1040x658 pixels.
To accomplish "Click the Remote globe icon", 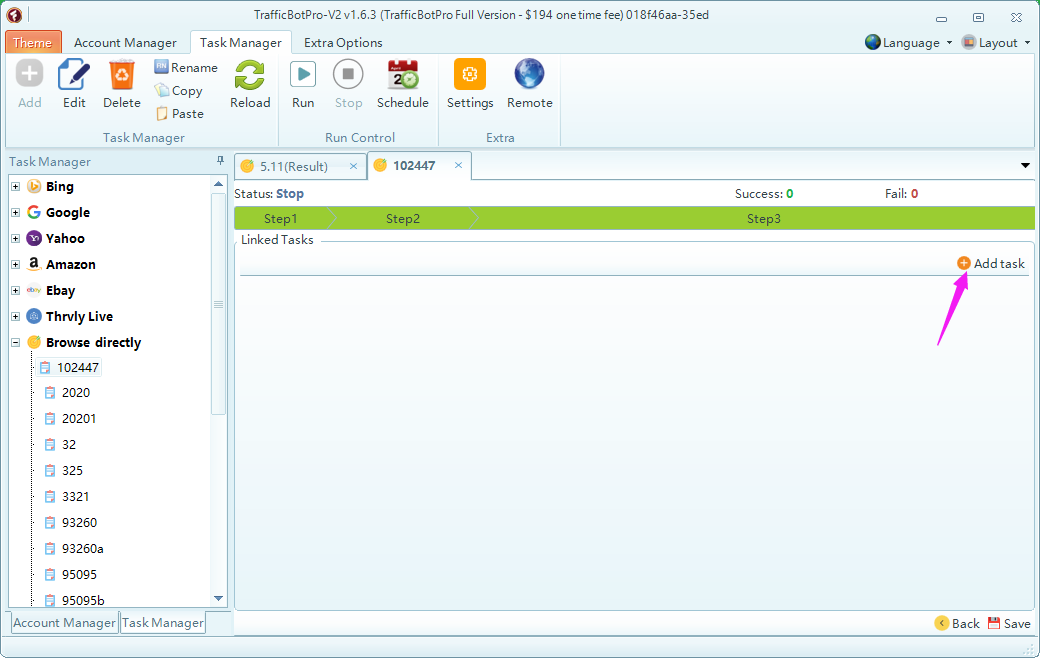I will [x=529, y=76].
